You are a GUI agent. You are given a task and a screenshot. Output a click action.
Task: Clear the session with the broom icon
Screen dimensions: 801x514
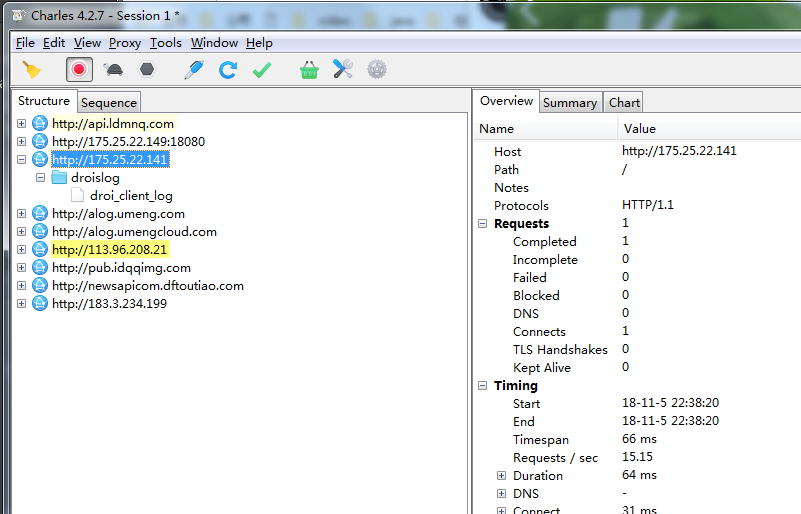pos(32,69)
